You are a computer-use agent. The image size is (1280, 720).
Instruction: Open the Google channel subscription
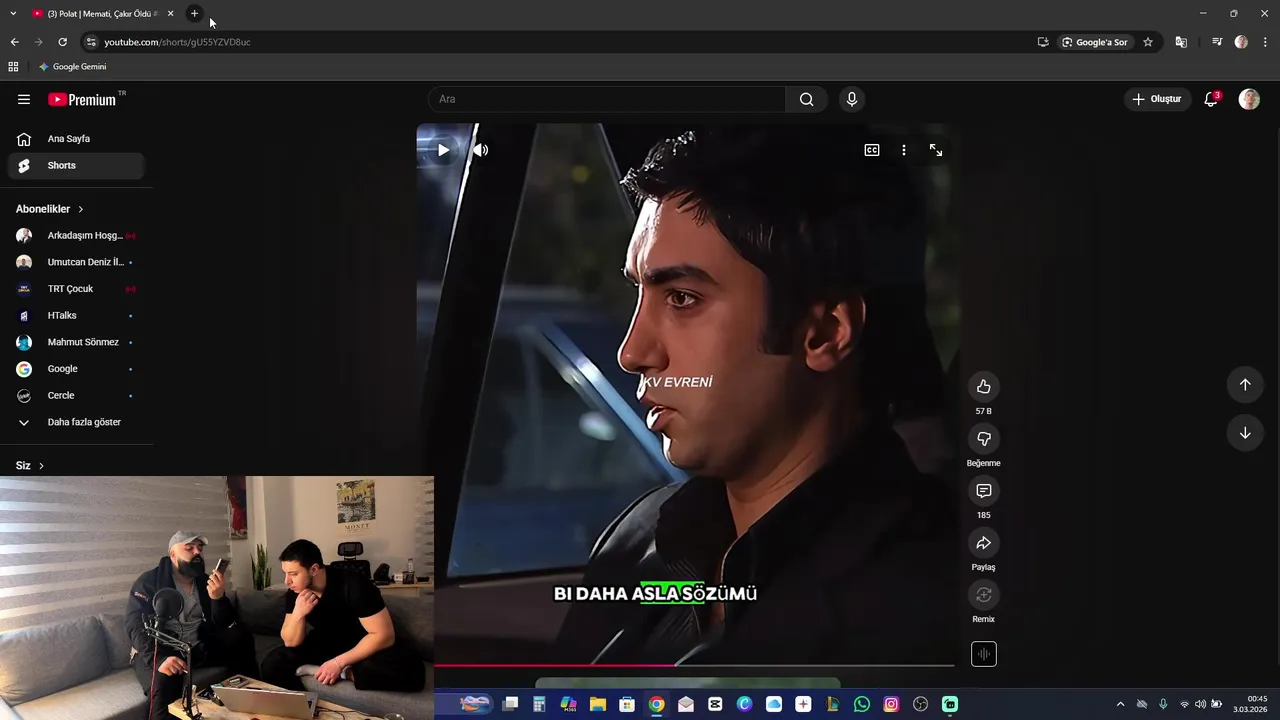click(76, 369)
